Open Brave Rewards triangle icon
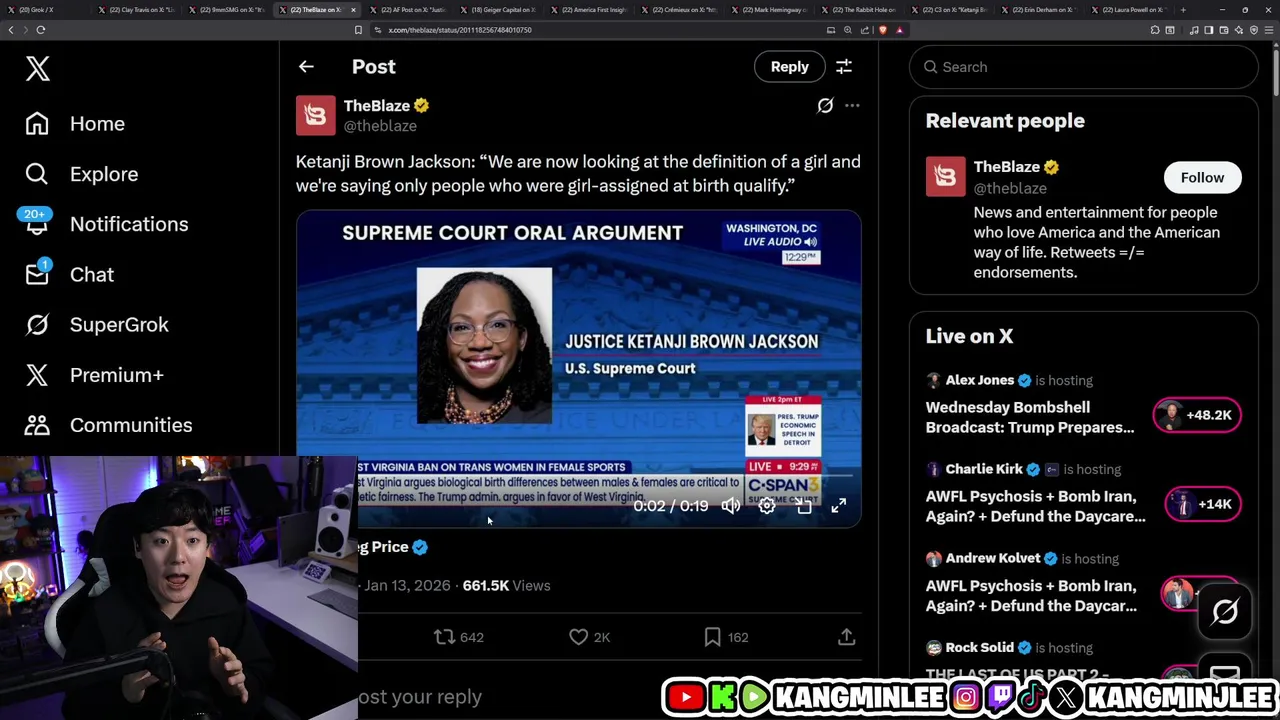The image size is (1280, 720). pos(900,30)
